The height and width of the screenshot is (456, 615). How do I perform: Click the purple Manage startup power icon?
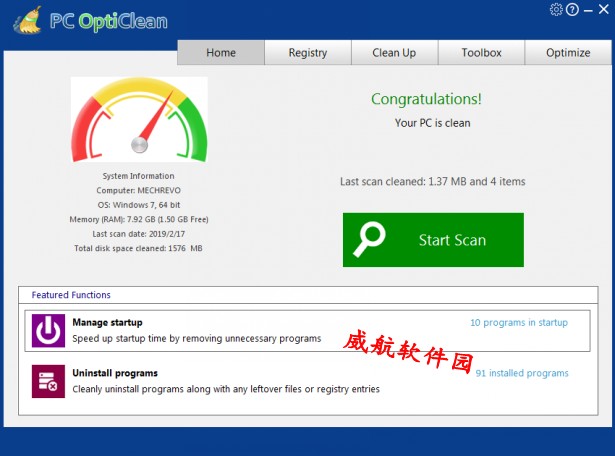click(x=48, y=331)
